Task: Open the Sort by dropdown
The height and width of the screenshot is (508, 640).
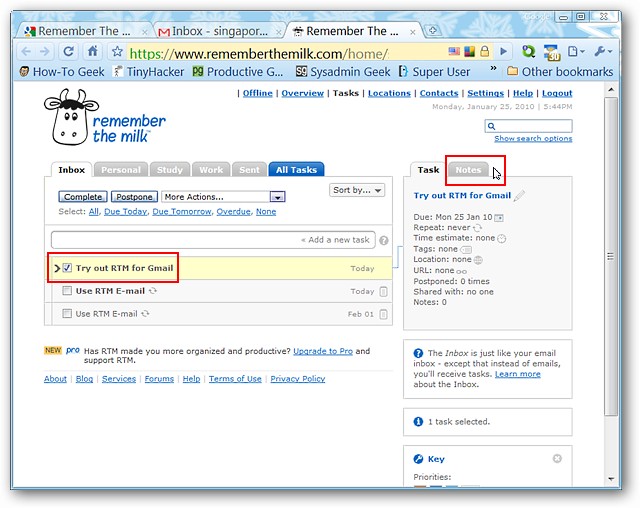Action: point(357,190)
